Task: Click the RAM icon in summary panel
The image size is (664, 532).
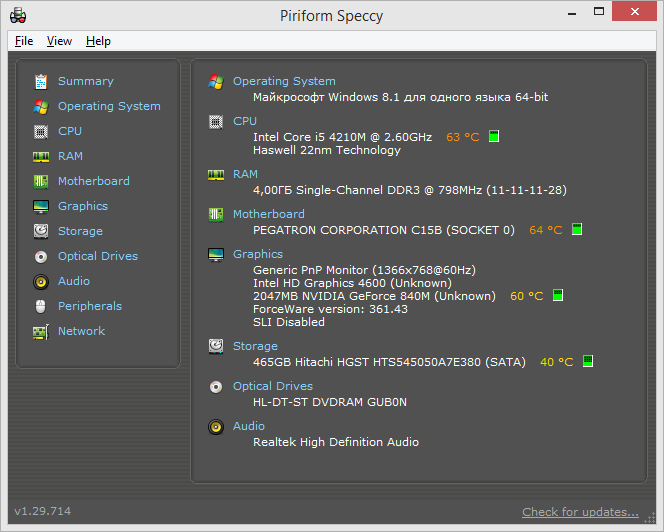Action: tap(216, 175)
